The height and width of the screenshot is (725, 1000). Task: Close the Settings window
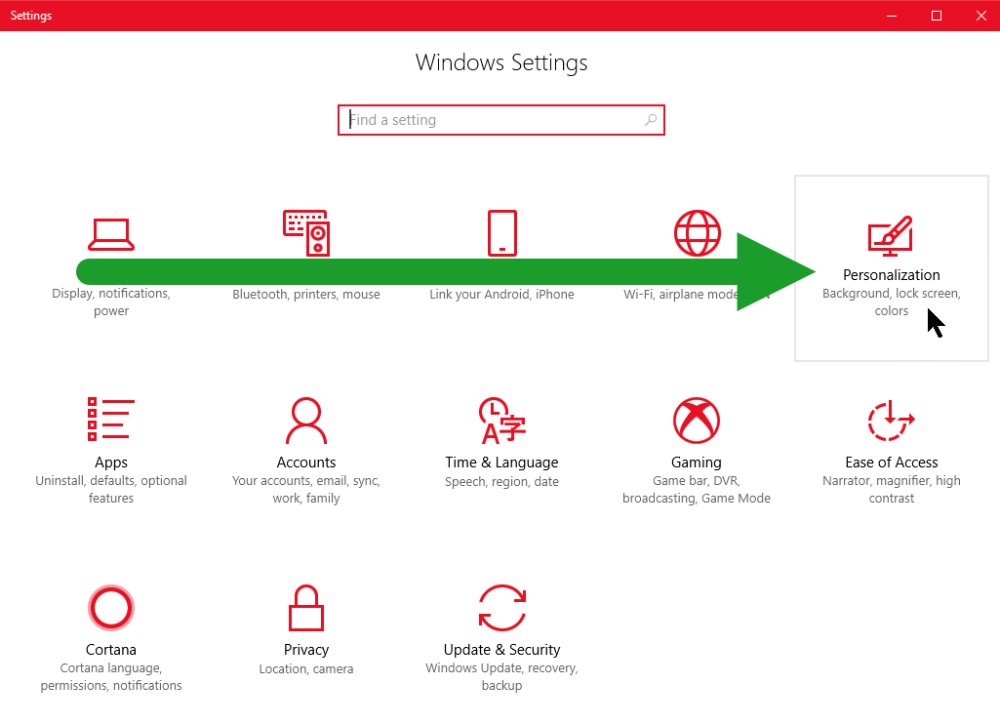(x=981, y=15)
